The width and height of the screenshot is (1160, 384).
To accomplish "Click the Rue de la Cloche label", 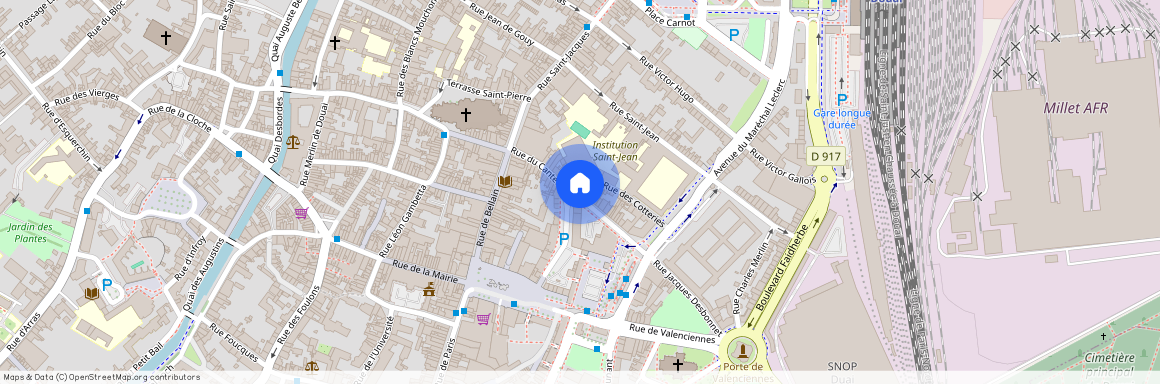I will tap(180, 119).
